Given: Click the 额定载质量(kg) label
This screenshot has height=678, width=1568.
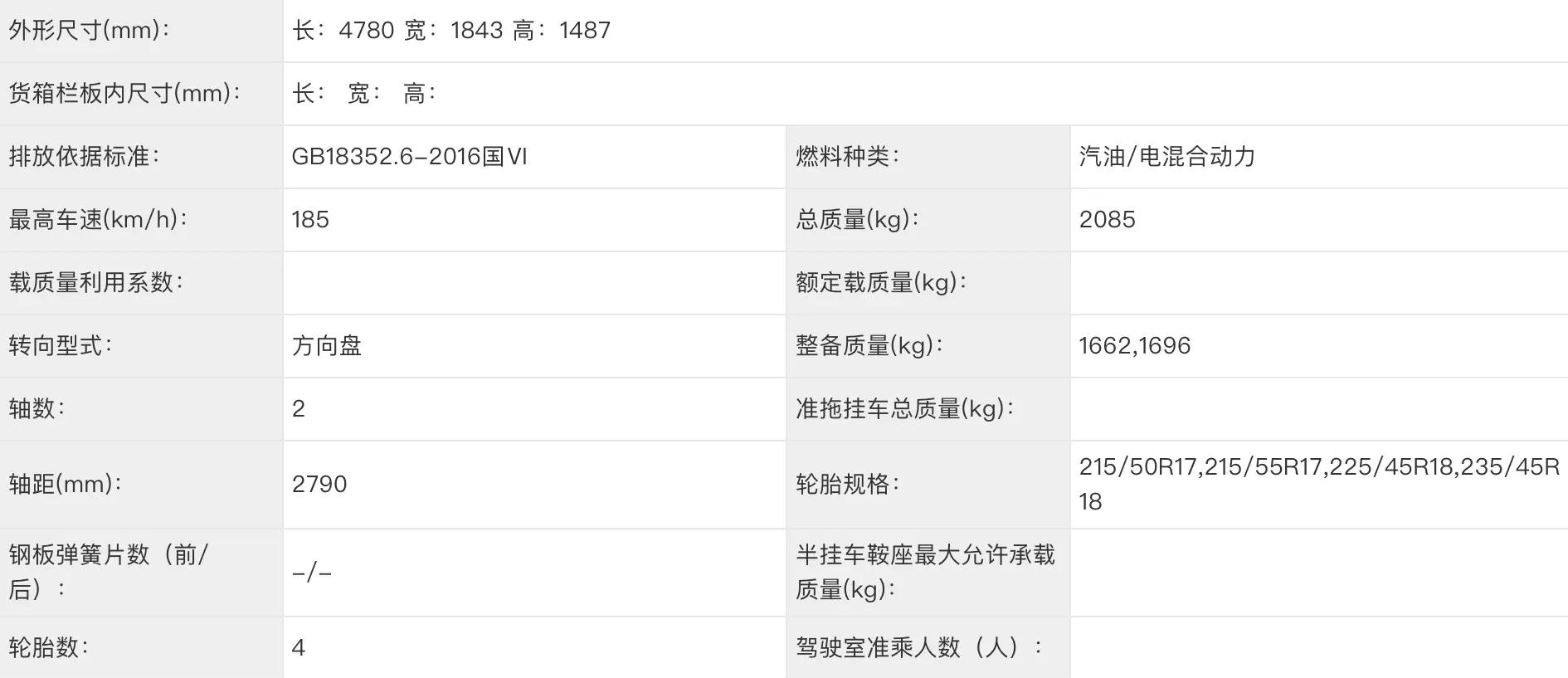Looking at the screenshot, I should (x=881, y=282).
